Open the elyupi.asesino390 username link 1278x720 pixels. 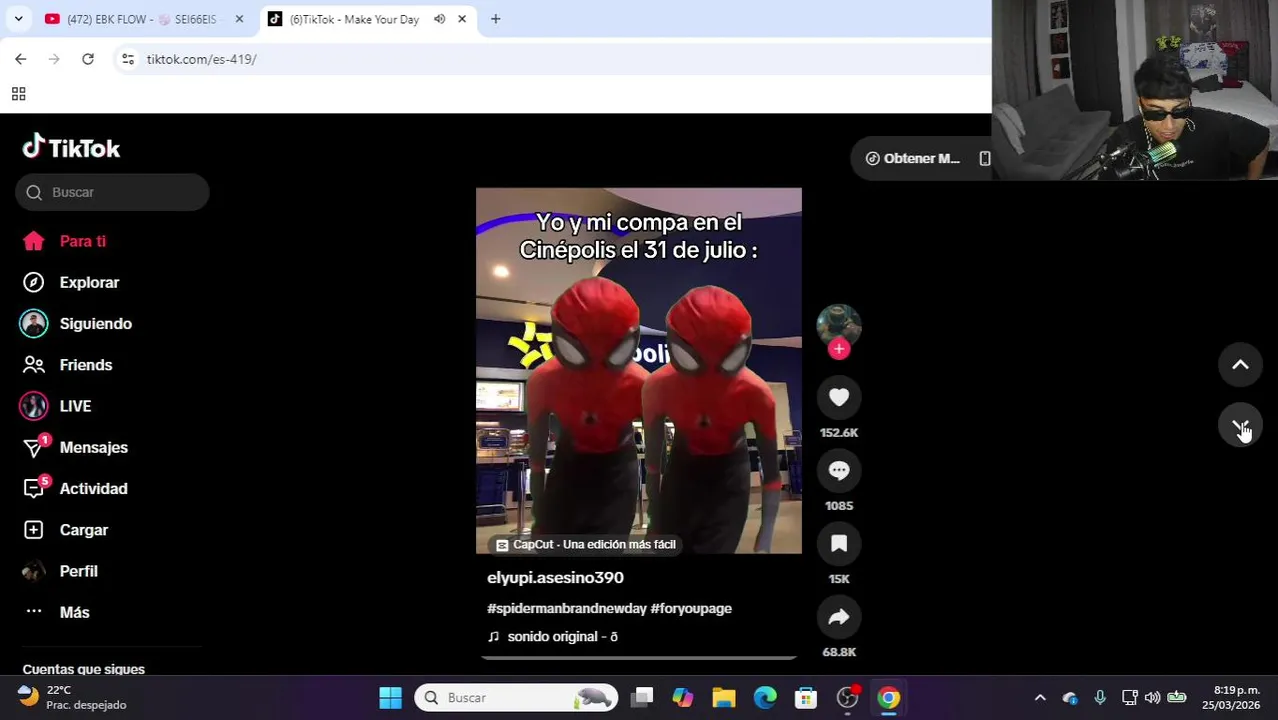pos(555,578)
